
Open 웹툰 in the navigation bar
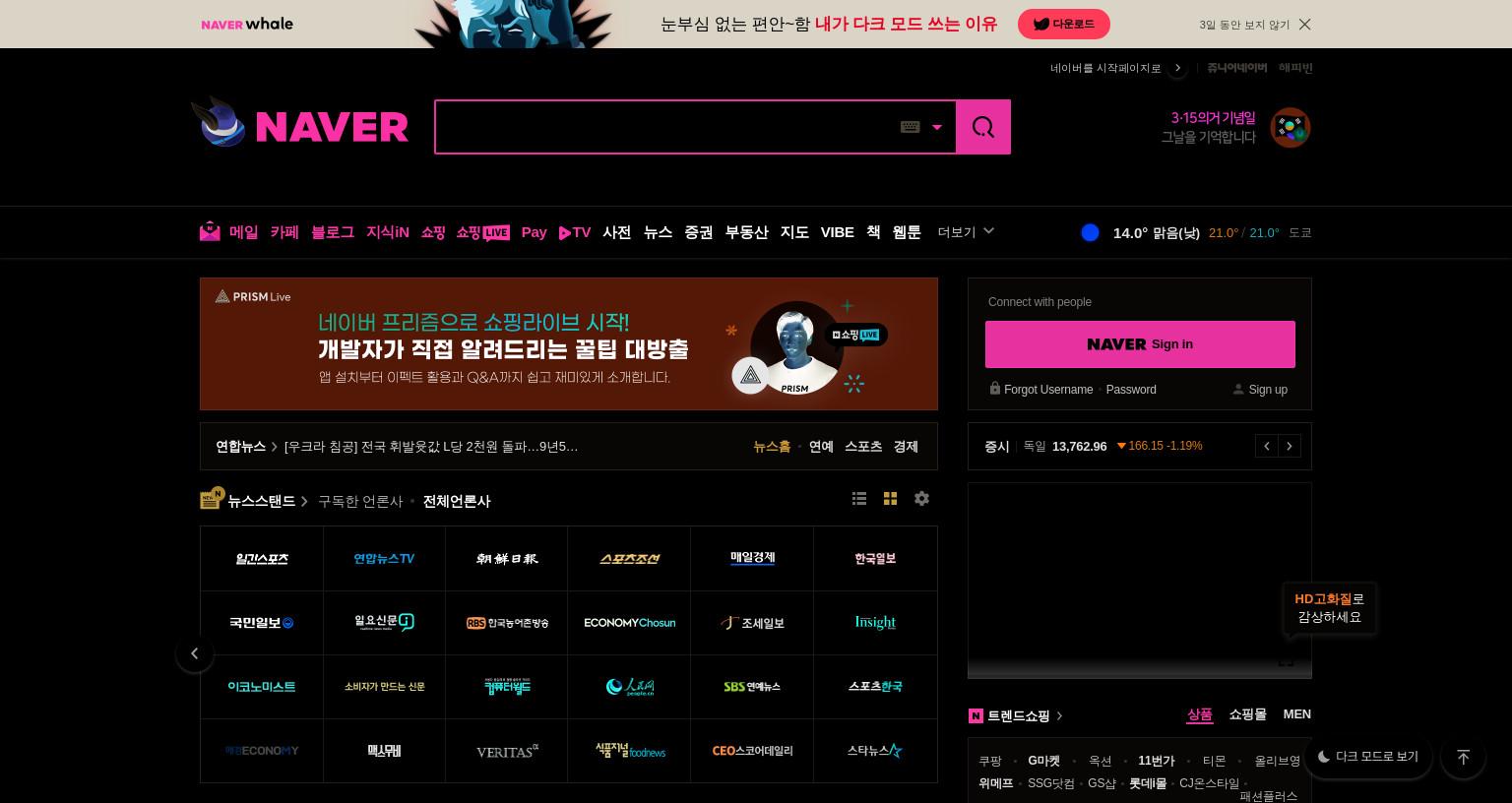[x=907, y=232]
